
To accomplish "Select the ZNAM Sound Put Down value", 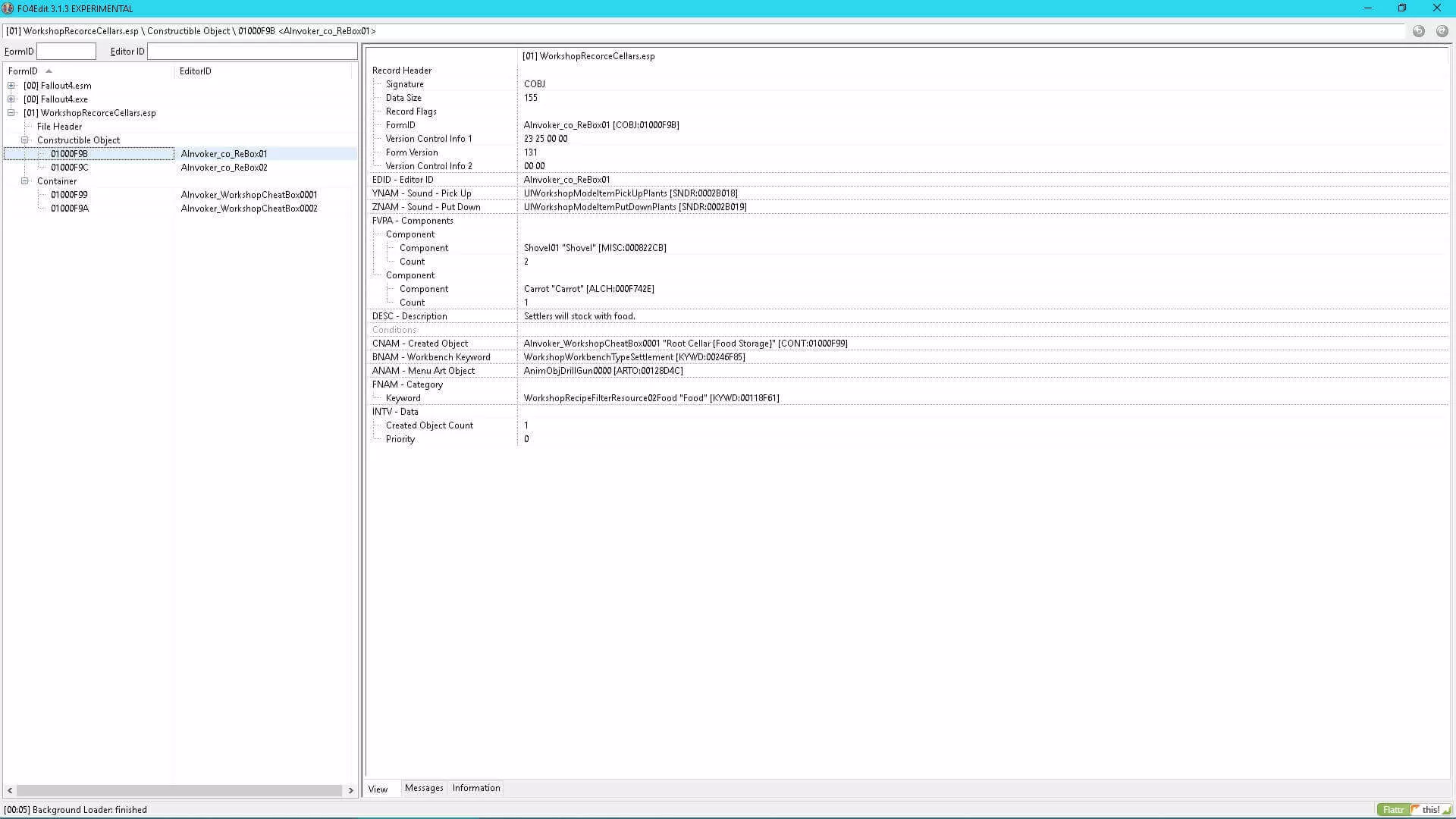I will [x=635, y=207].
